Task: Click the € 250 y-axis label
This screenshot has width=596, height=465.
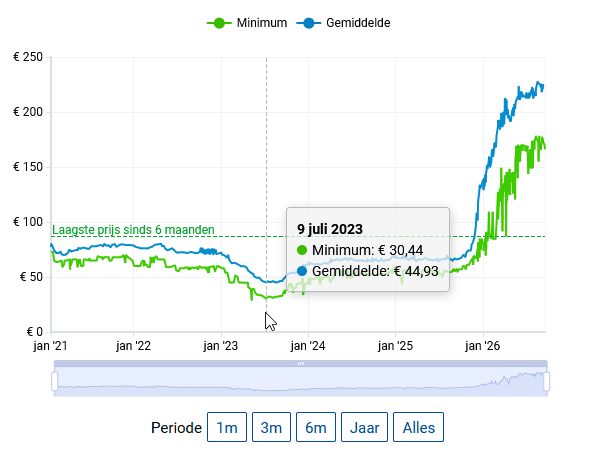Action: pyautogui.click(x=28, y=57)
